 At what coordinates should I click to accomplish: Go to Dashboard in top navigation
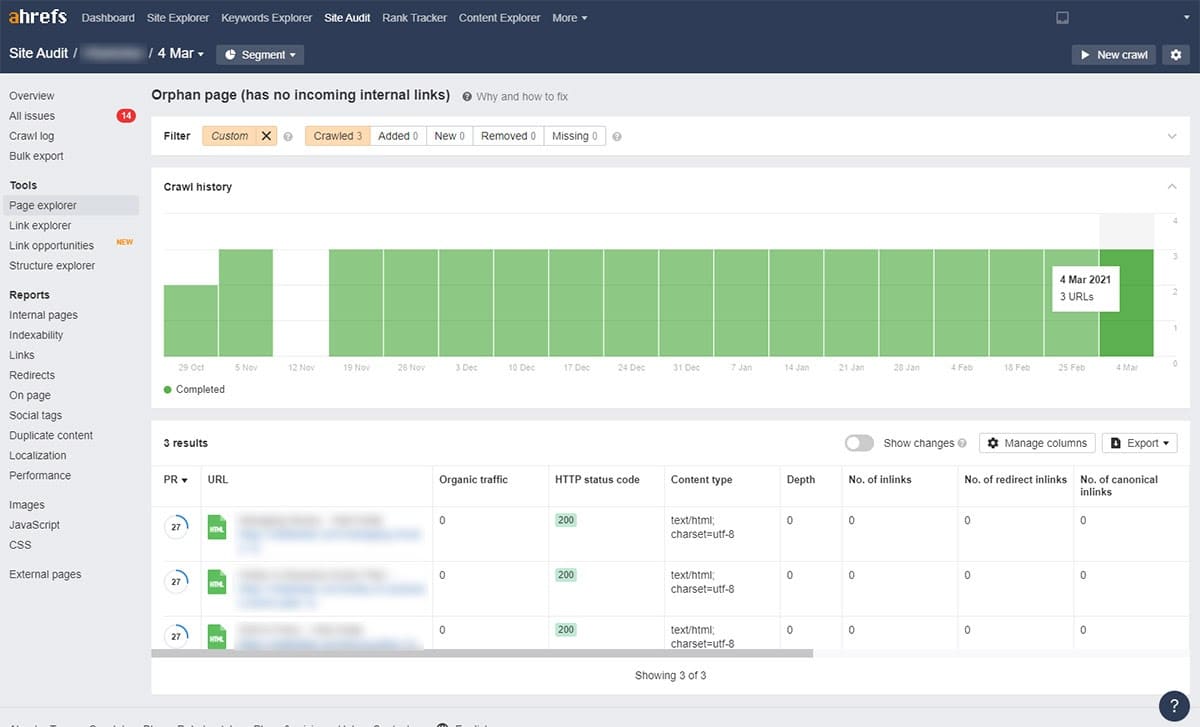[x=108, y=18]
